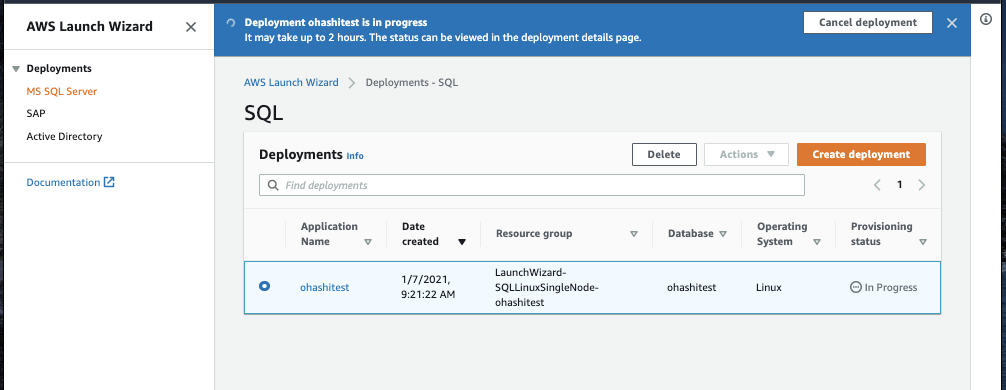This screenshot has height=390, width=1006.
Task: Open the Actions dropdown
Action: coord(747,155)
